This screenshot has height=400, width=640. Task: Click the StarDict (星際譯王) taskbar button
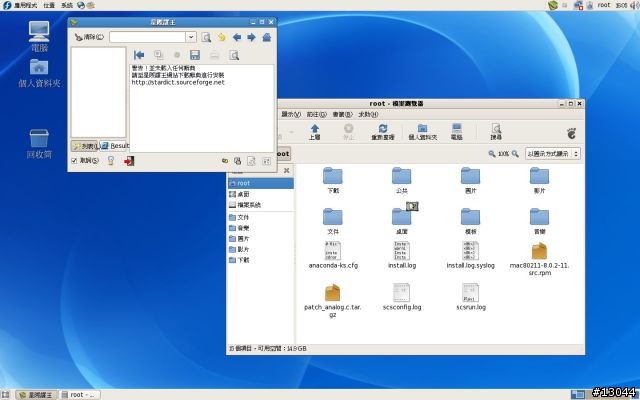(37, 395)
